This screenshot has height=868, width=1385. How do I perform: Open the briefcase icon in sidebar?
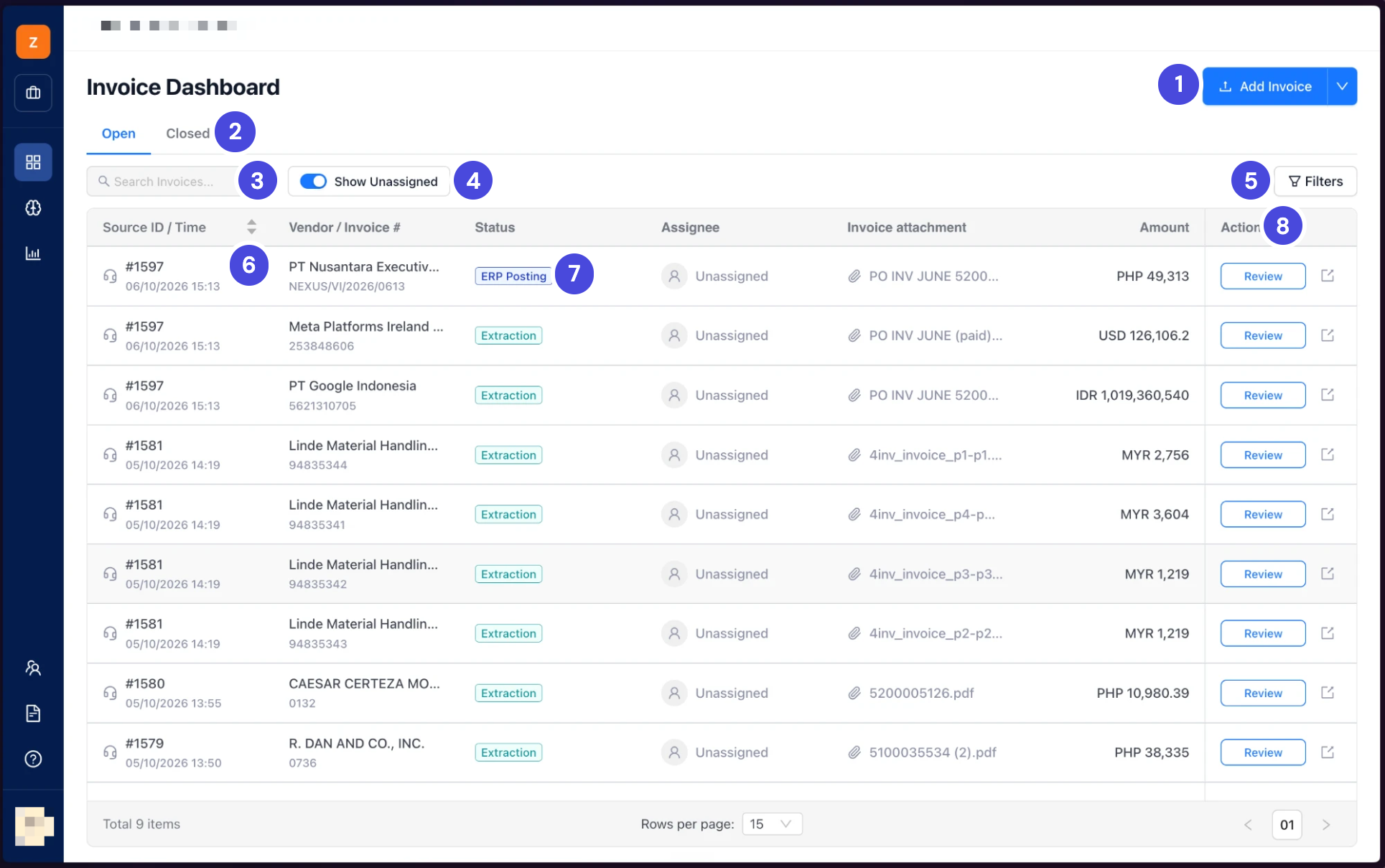33,93
